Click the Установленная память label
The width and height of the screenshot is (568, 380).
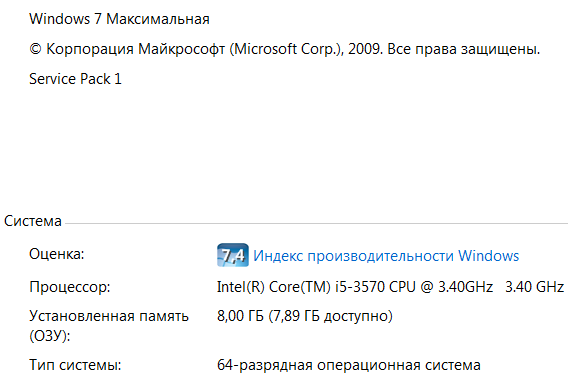click(109, 316)
